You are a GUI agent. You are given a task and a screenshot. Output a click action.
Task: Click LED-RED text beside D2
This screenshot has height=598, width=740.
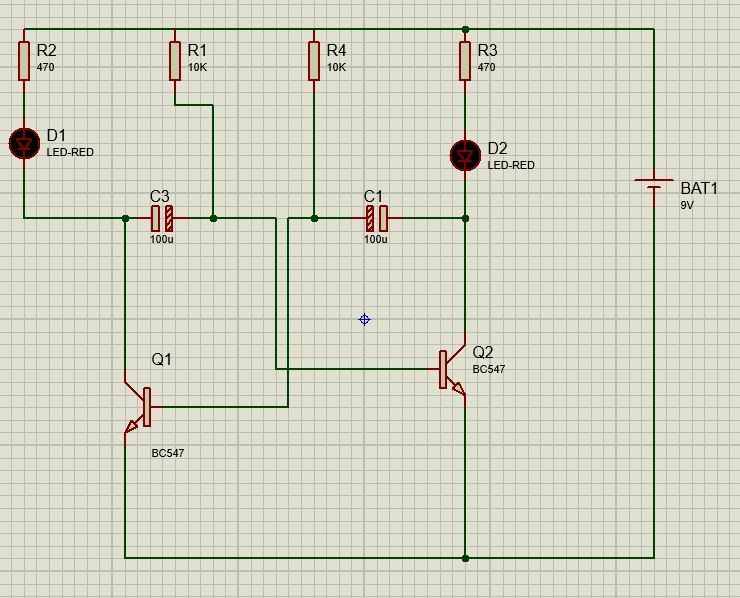click(511, 165)
